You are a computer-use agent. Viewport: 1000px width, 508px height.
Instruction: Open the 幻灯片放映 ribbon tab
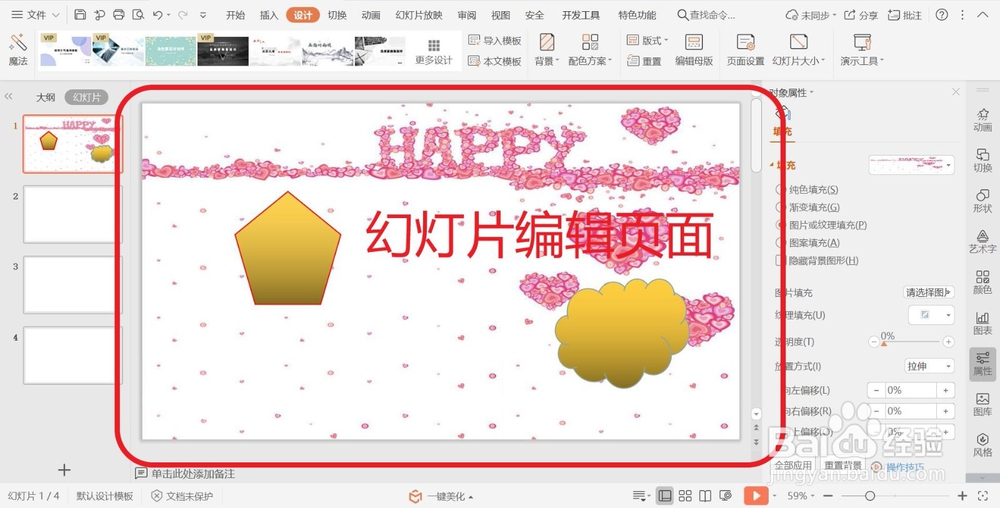click(x=418, y=15)
